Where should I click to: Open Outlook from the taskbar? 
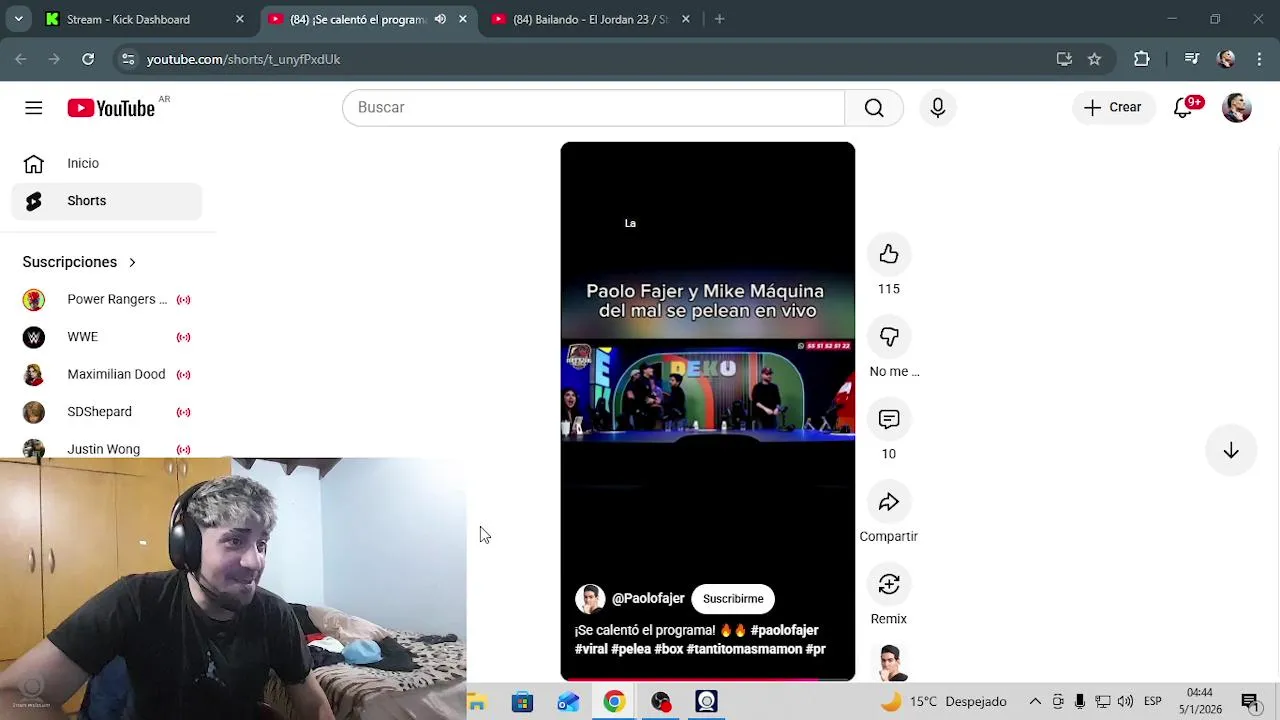568,701
